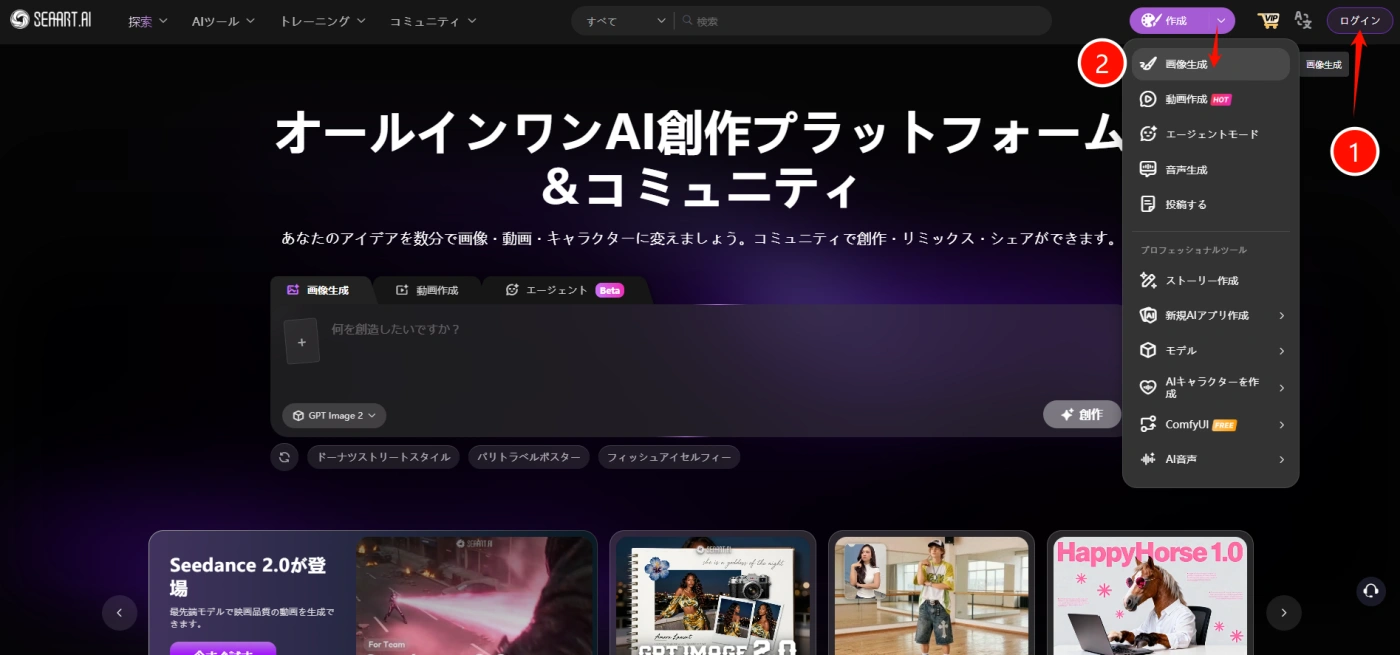Viewport: 1400px width, 655px height.
Task: Click the ストーリー作成 pen icon
Action: 1148,280
